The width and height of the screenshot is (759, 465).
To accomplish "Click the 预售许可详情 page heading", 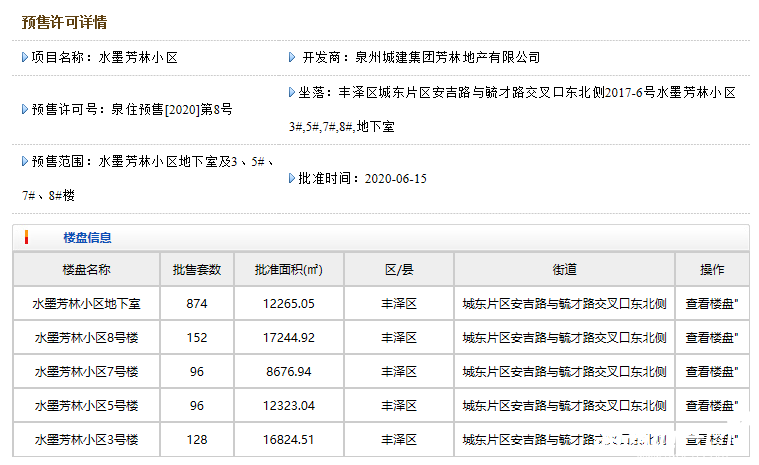I will coord(64,22).
